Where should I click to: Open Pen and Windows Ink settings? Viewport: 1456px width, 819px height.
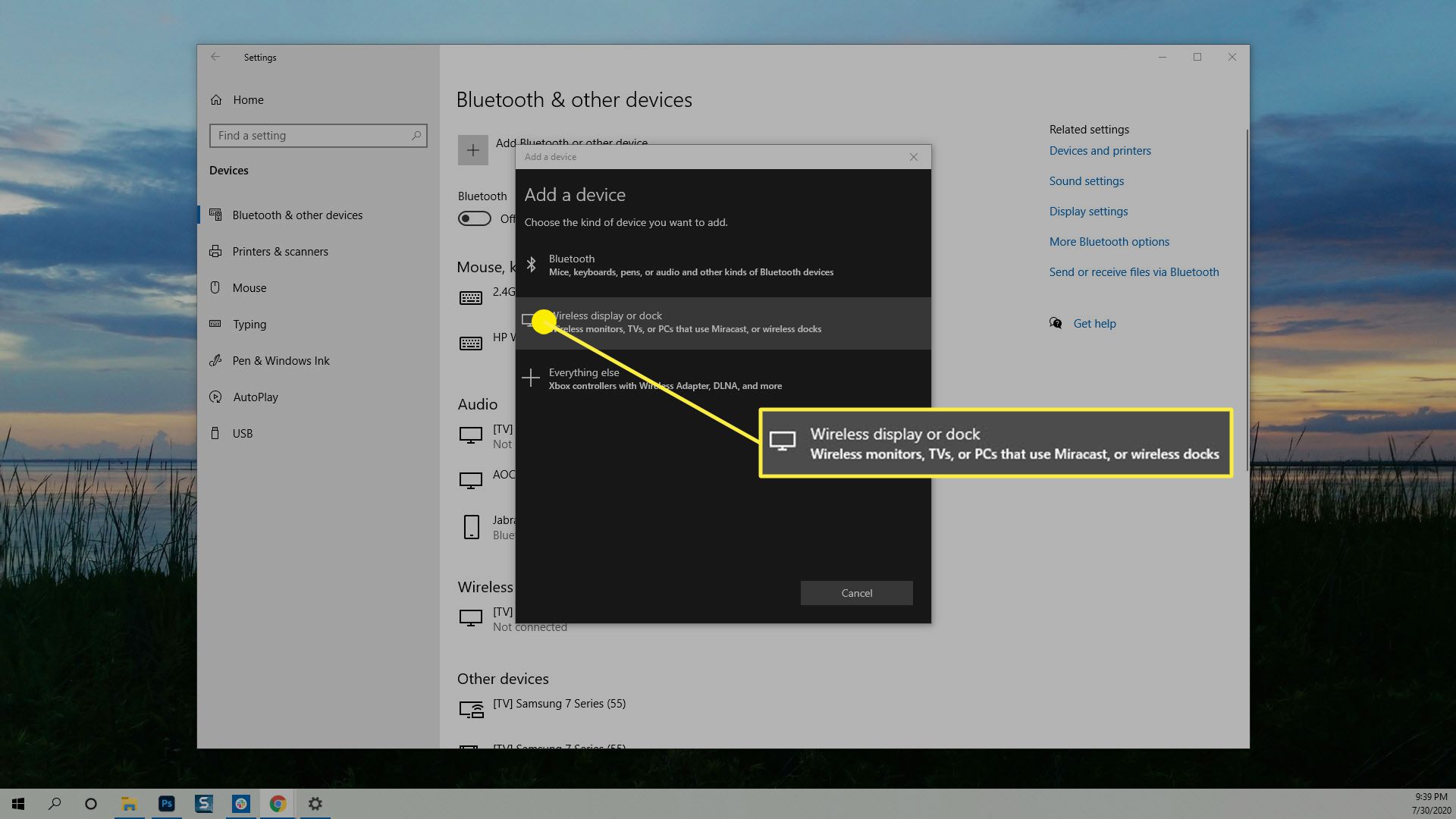point(282,360)
